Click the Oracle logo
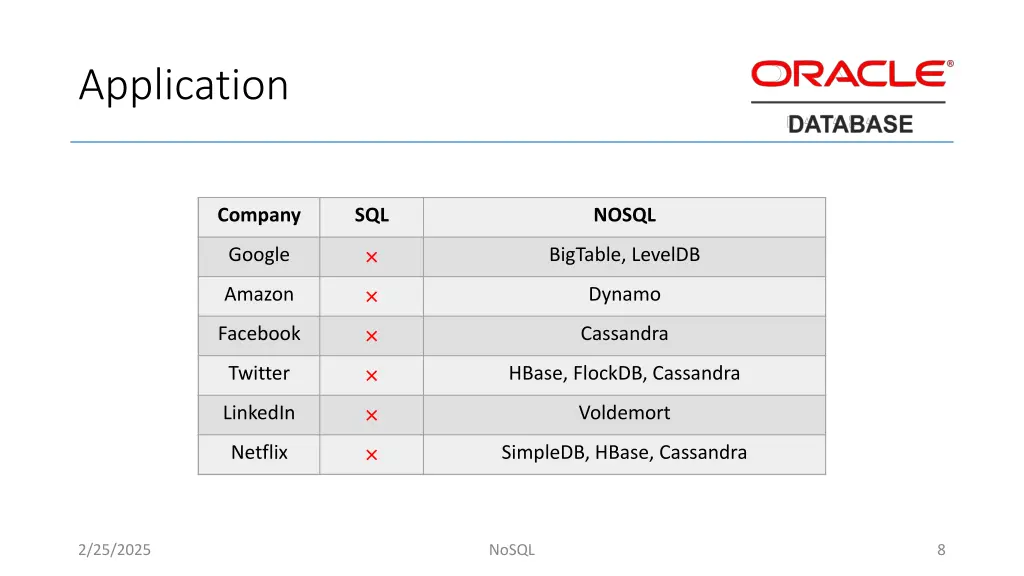1024x576 pixels. (x=852, y=74)
